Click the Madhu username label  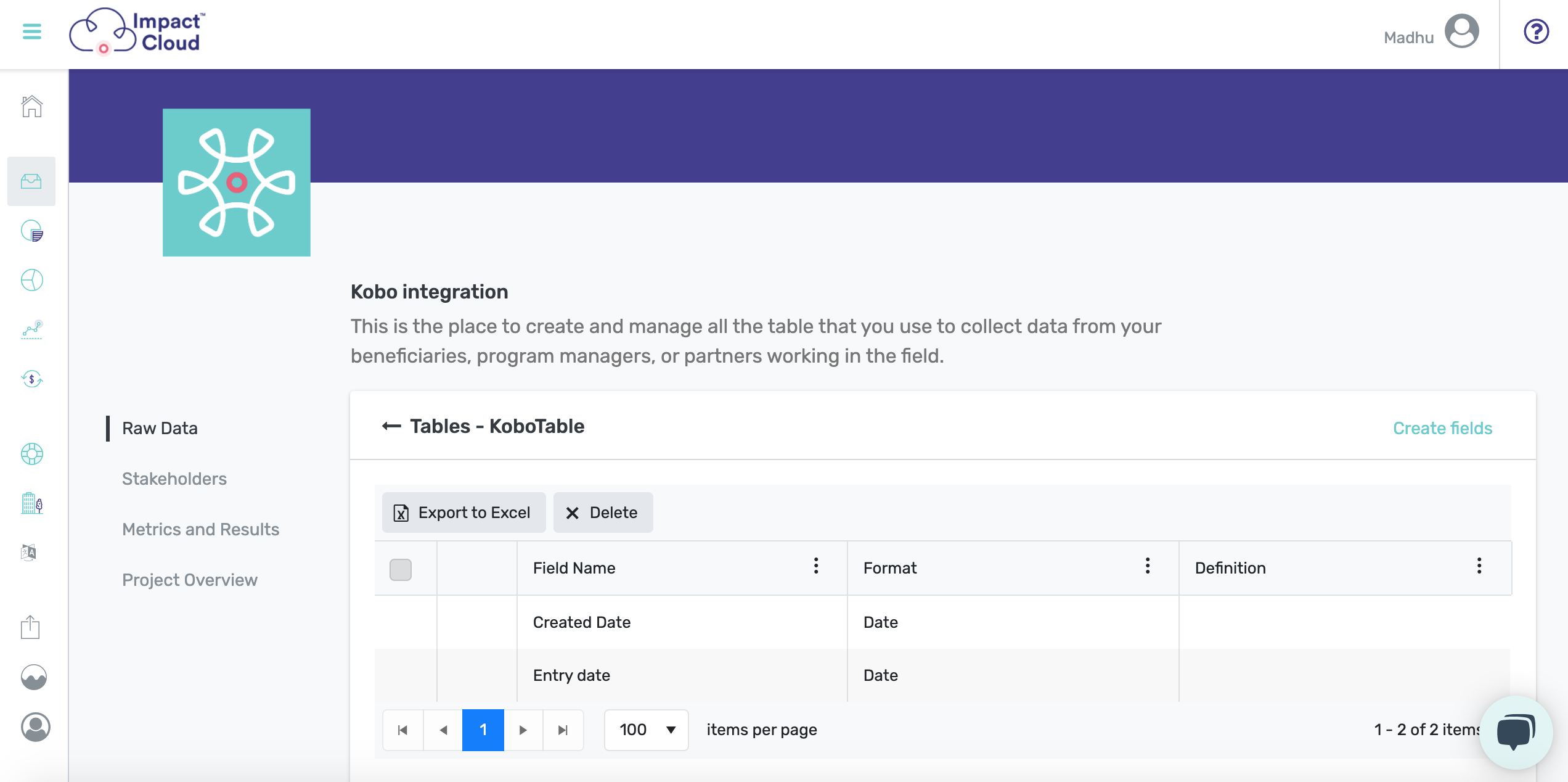tap(1408, 38)
